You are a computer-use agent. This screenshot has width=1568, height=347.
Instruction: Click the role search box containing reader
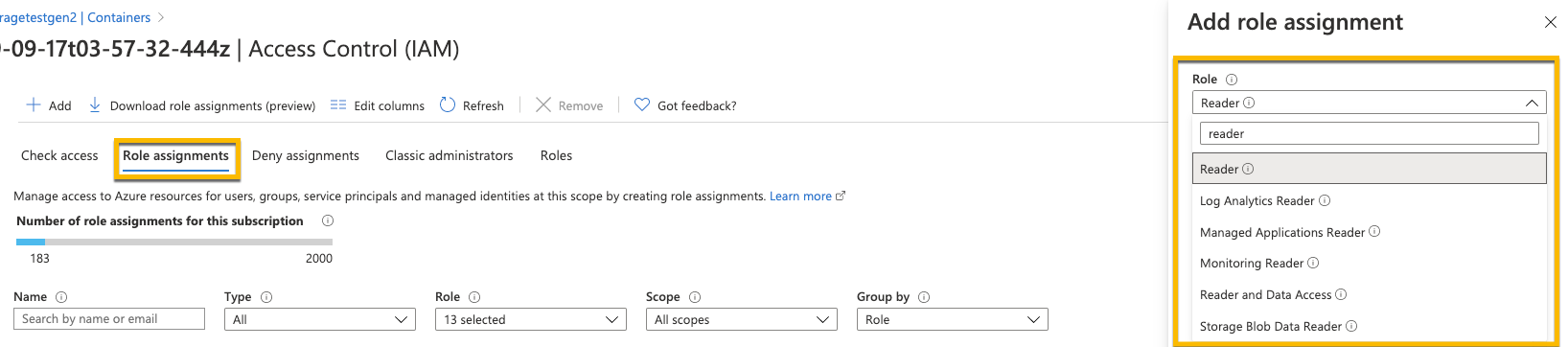(1370, 133)
